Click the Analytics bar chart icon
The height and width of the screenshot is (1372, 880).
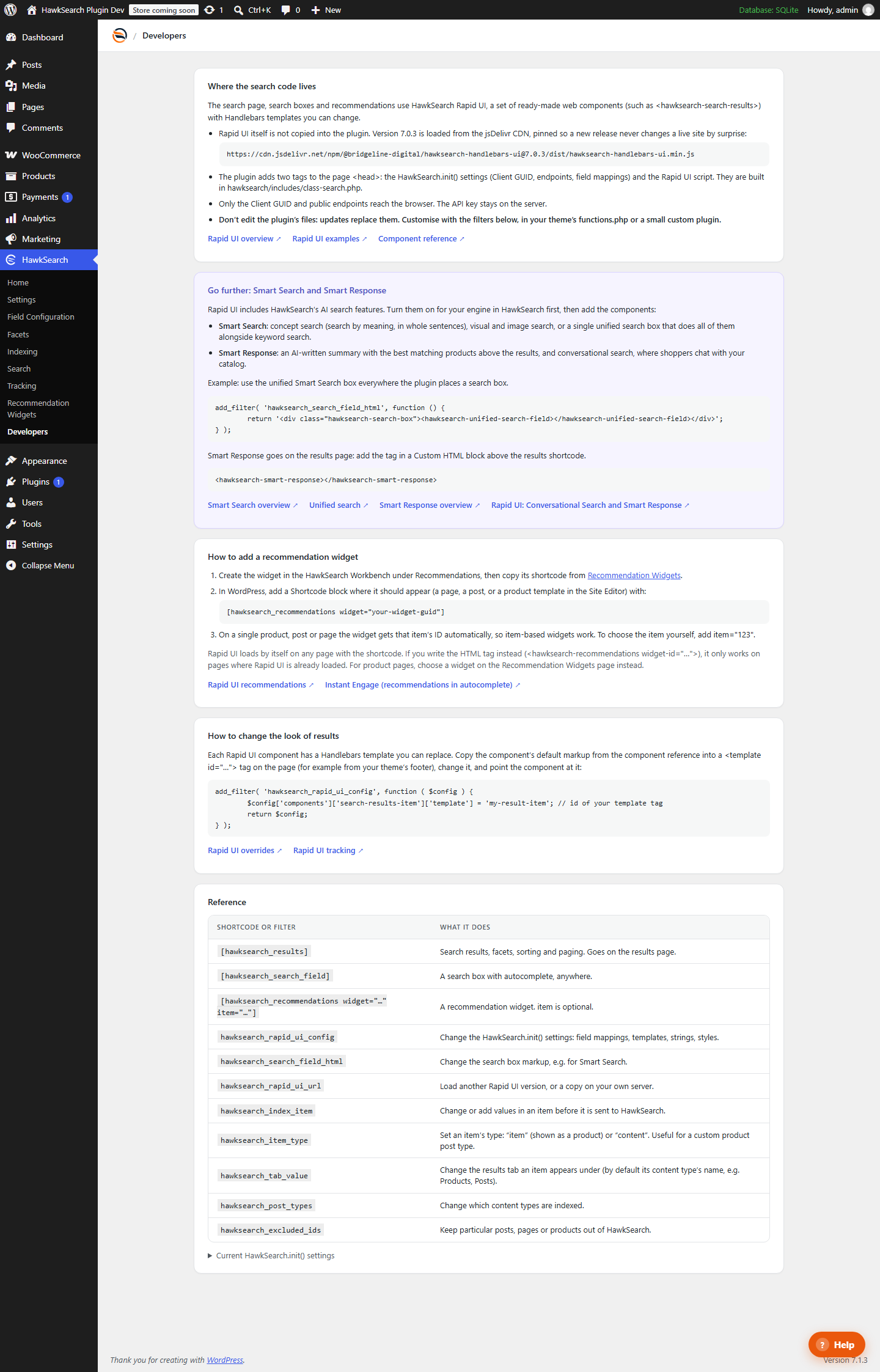click(11, 218)
